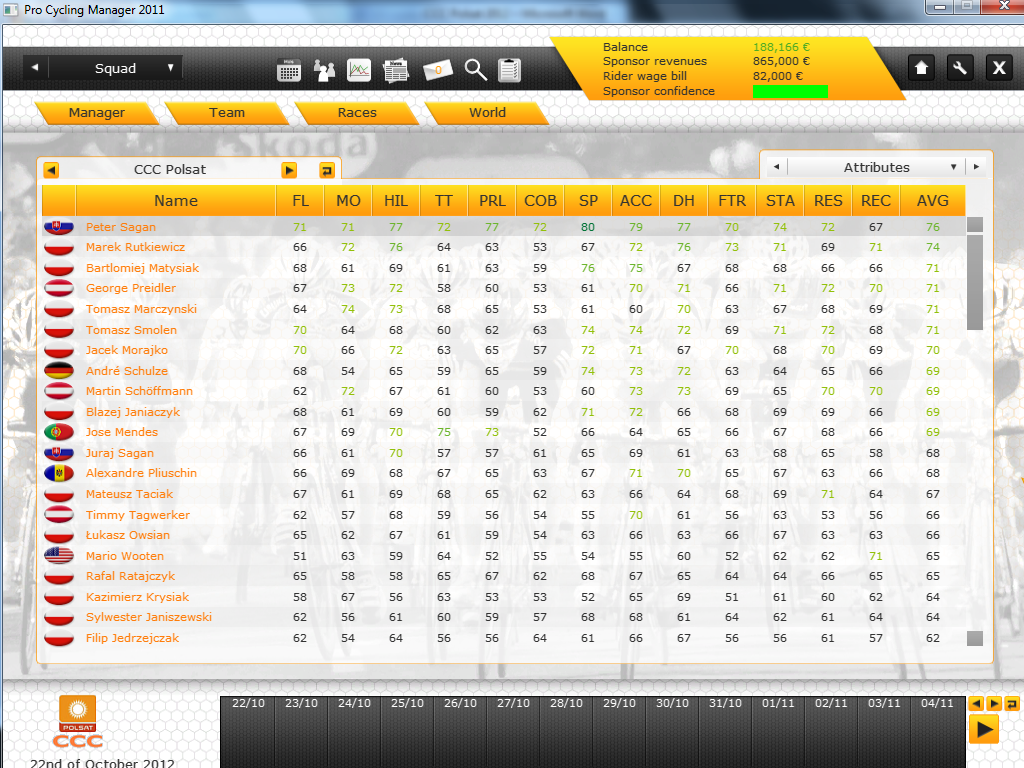
Task: Click Slovak flag next to Juraj Sagan
Action: coord(59,453)
